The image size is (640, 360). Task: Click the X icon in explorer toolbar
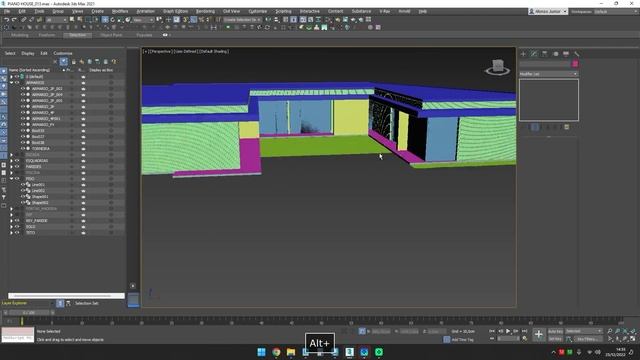coord(55,62)
